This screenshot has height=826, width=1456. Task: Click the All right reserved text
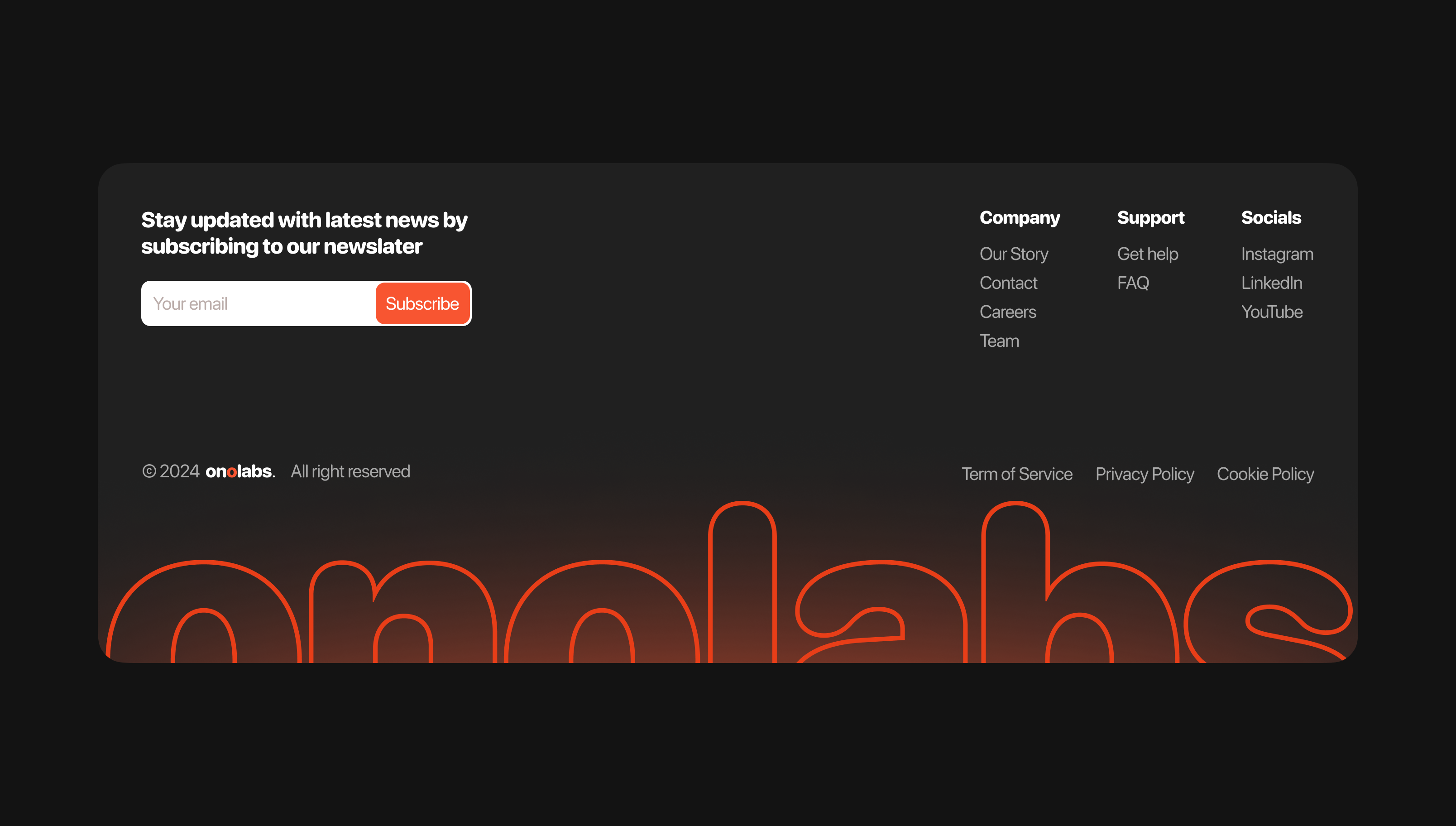coord(350,471)
